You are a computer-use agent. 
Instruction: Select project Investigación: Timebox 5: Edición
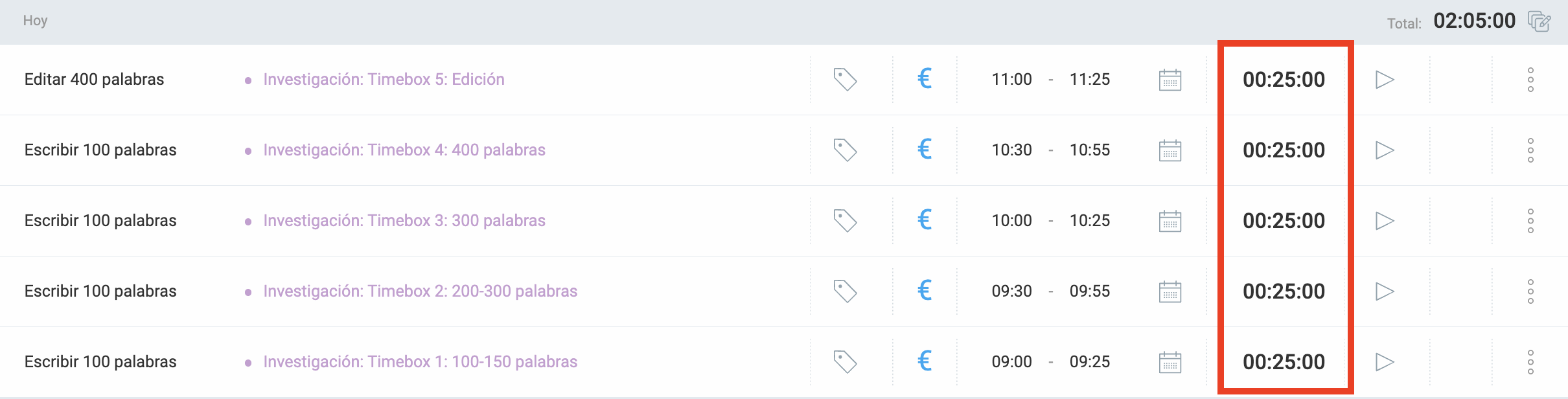[x=384, y=80]
